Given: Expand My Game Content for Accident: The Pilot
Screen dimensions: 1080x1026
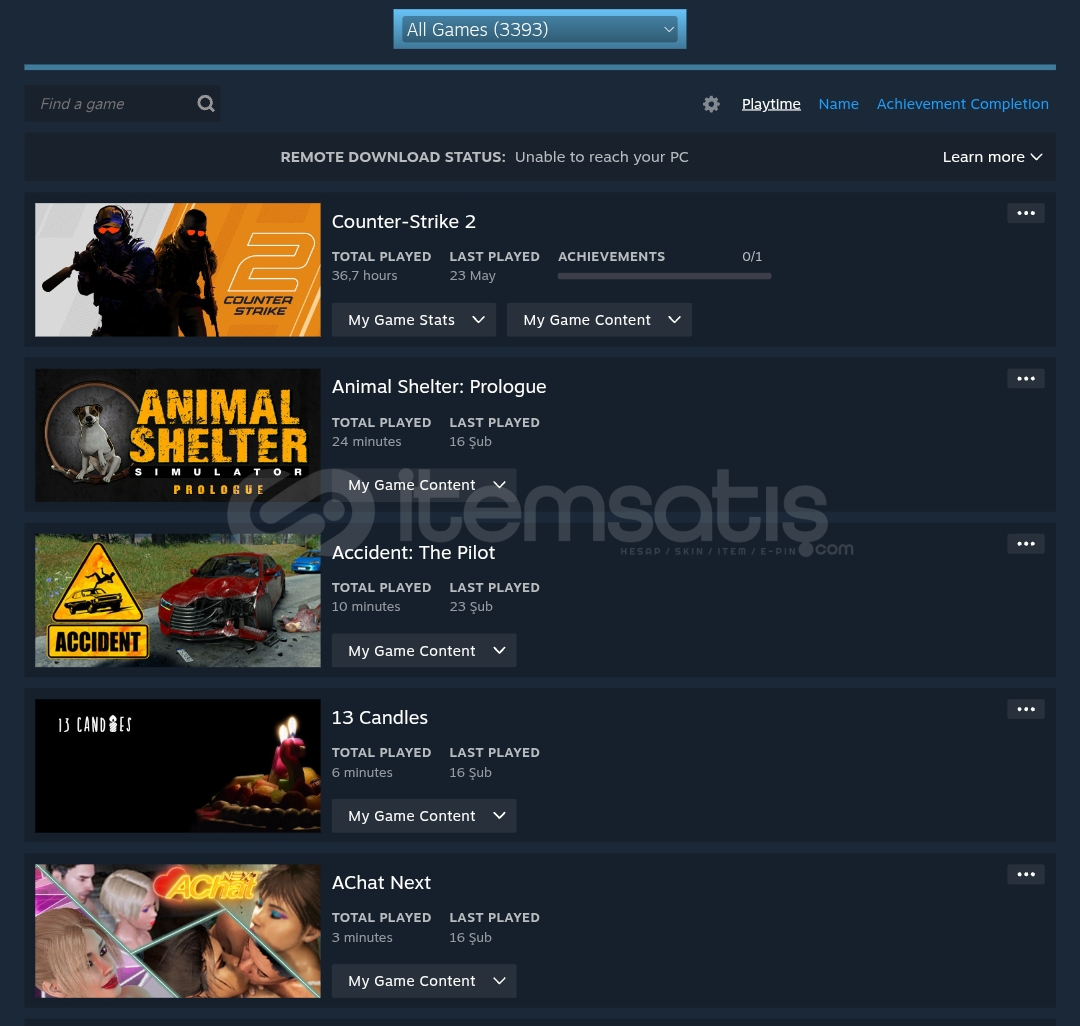Looking at the screenshot, I should (x=424, y=650).
